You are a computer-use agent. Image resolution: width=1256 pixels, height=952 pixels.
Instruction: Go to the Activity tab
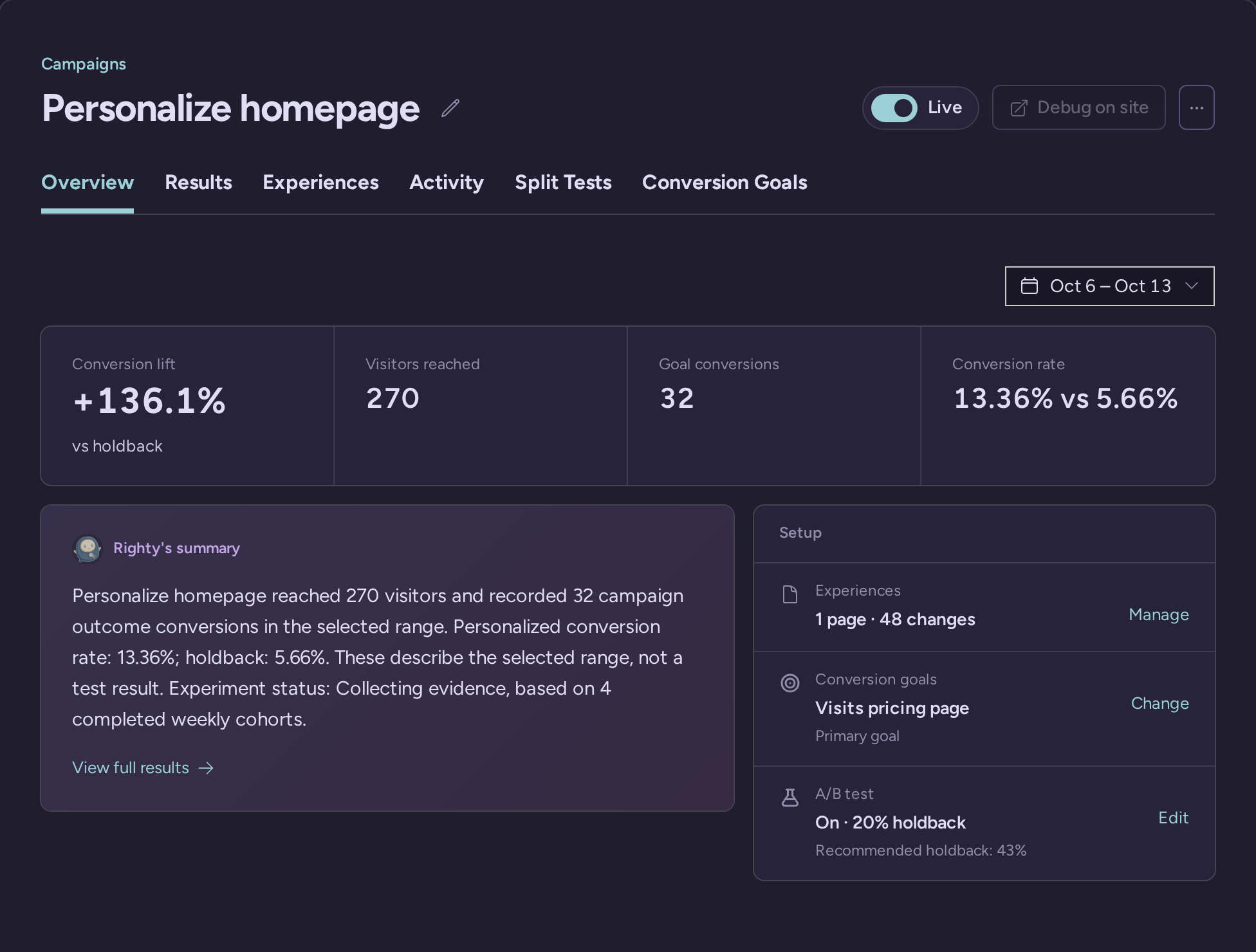click(447, 183)
